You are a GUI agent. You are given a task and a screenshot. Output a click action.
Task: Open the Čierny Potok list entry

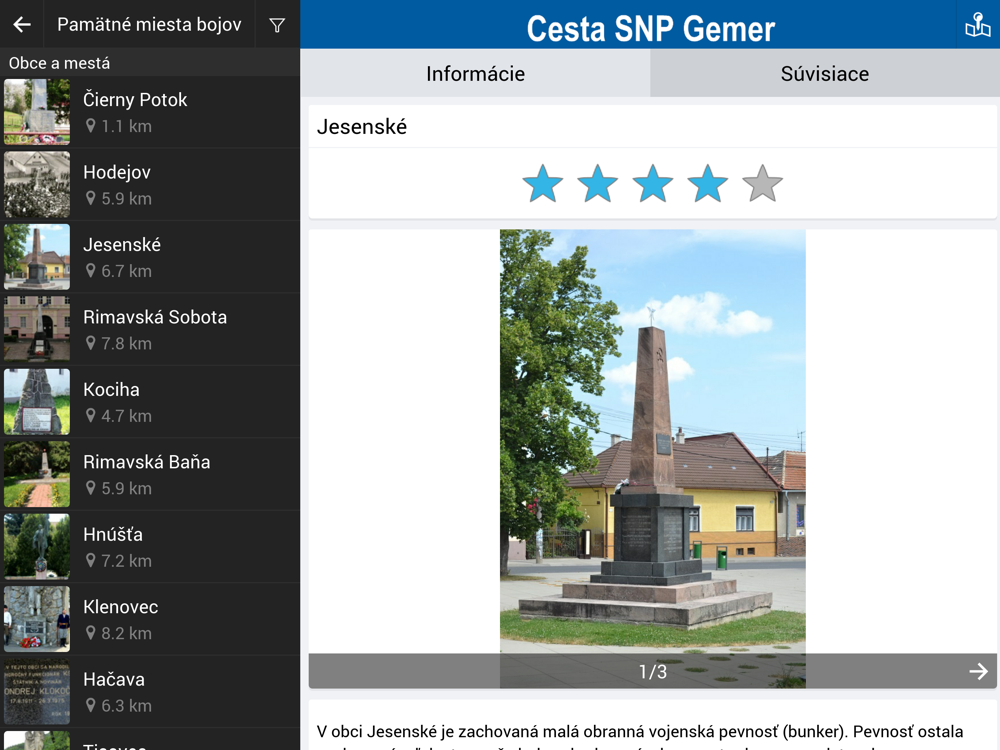click(150, 112)
